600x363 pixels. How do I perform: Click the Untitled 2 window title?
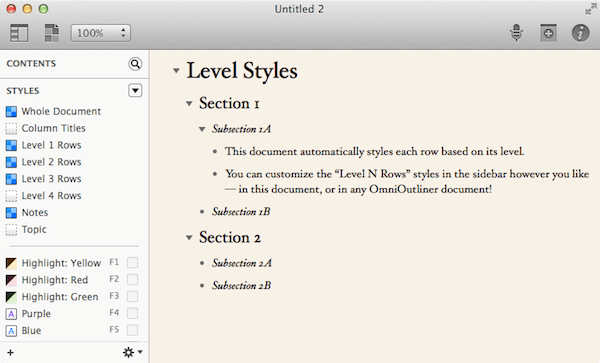coord(299,9)
